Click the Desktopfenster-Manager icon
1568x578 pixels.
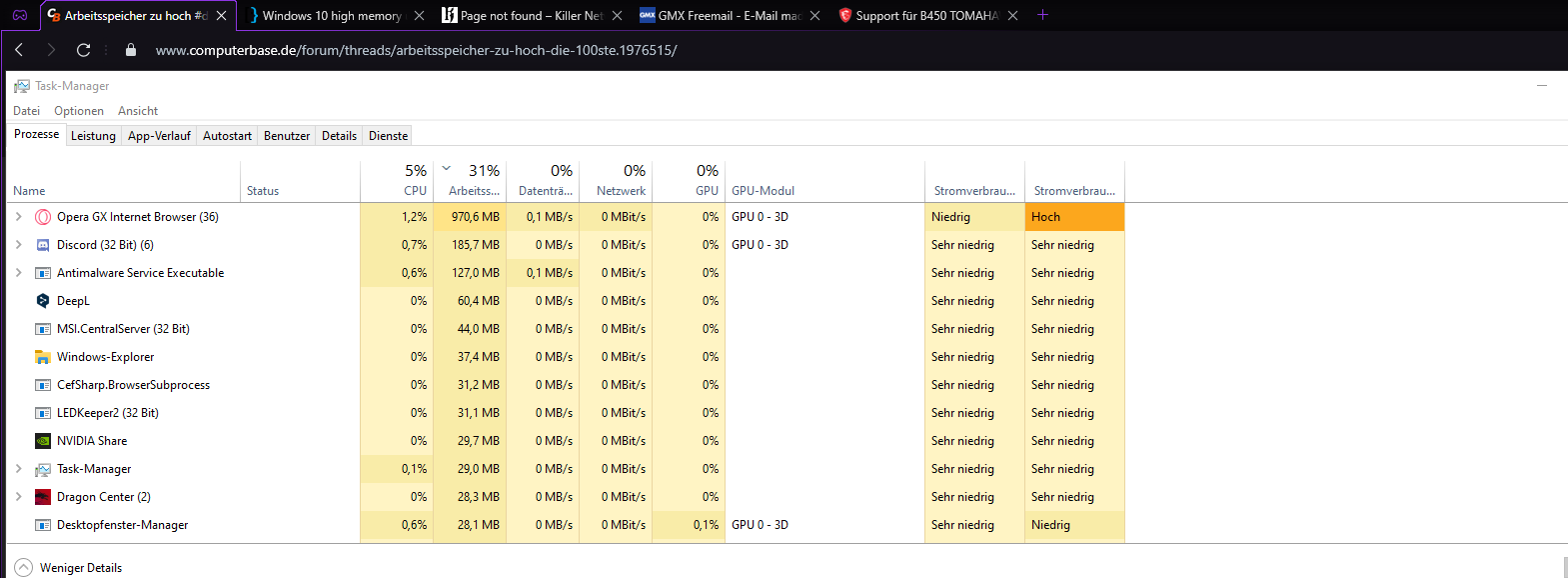point(43,525)
